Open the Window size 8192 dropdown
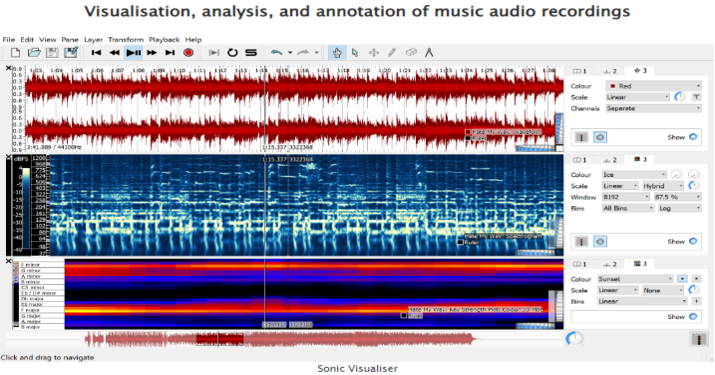This screenshot has height=375, width=715. (626, 197)
